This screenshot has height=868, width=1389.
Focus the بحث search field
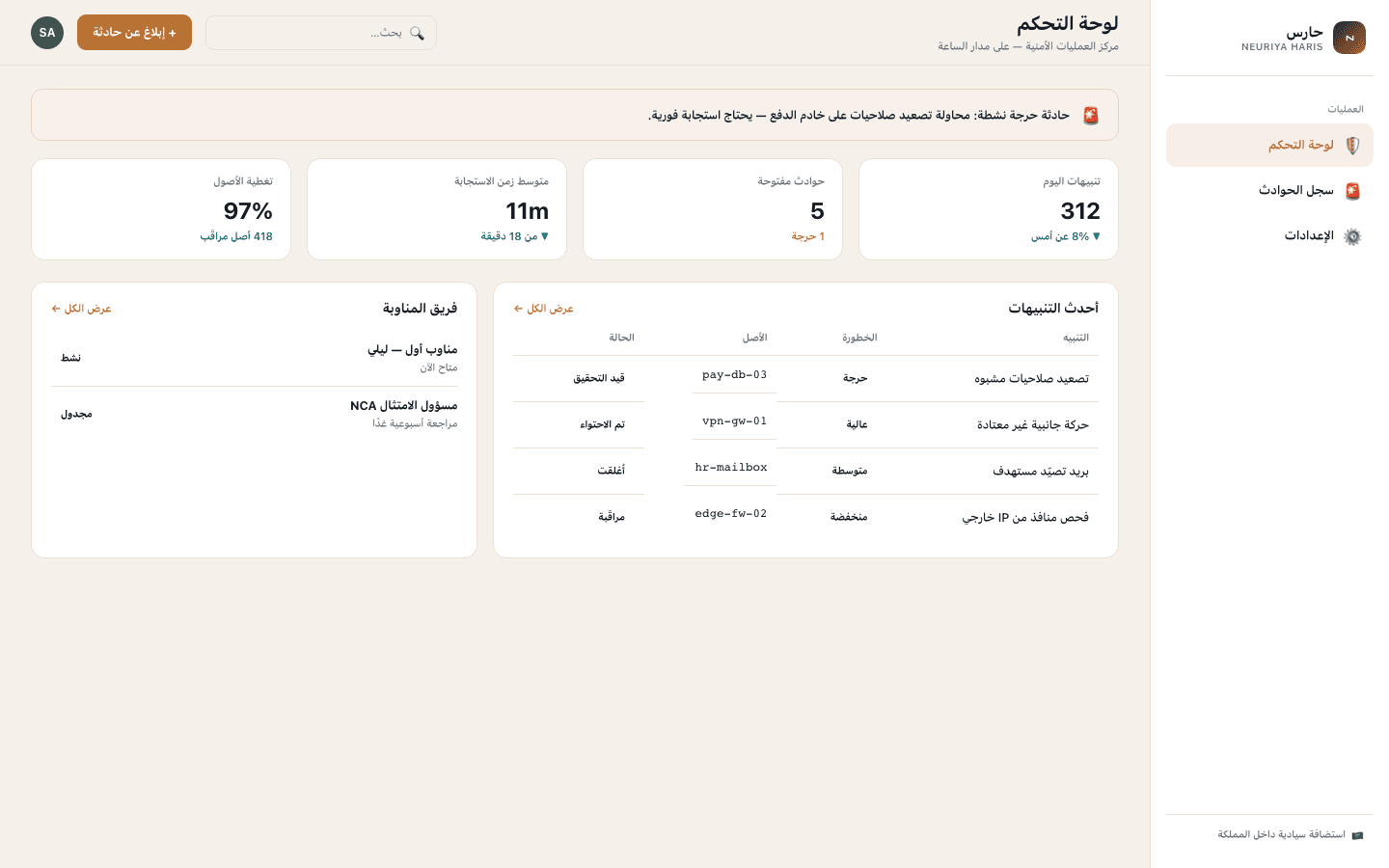321,33
